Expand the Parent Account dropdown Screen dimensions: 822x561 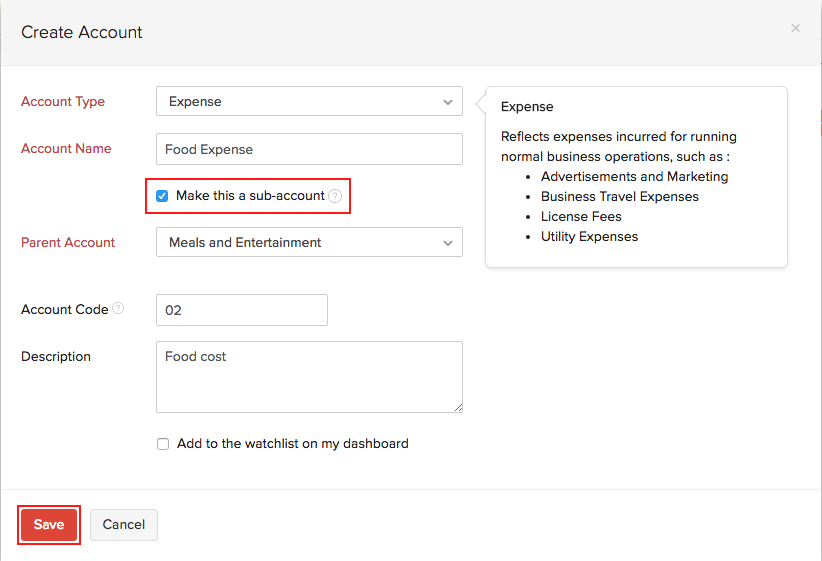tap(309, 242)
